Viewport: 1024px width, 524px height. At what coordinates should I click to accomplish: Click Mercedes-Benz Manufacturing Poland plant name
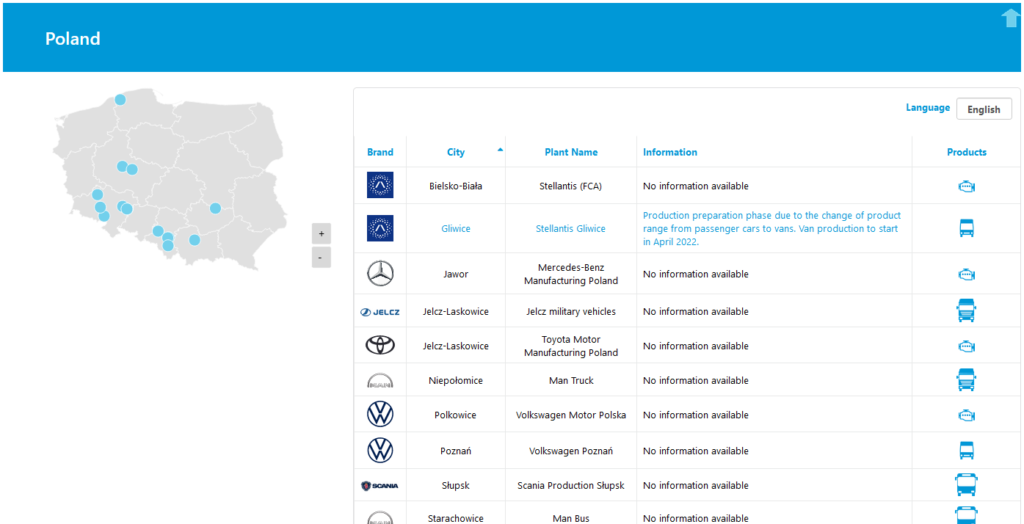pyautogui.click(x=571, y=274)
